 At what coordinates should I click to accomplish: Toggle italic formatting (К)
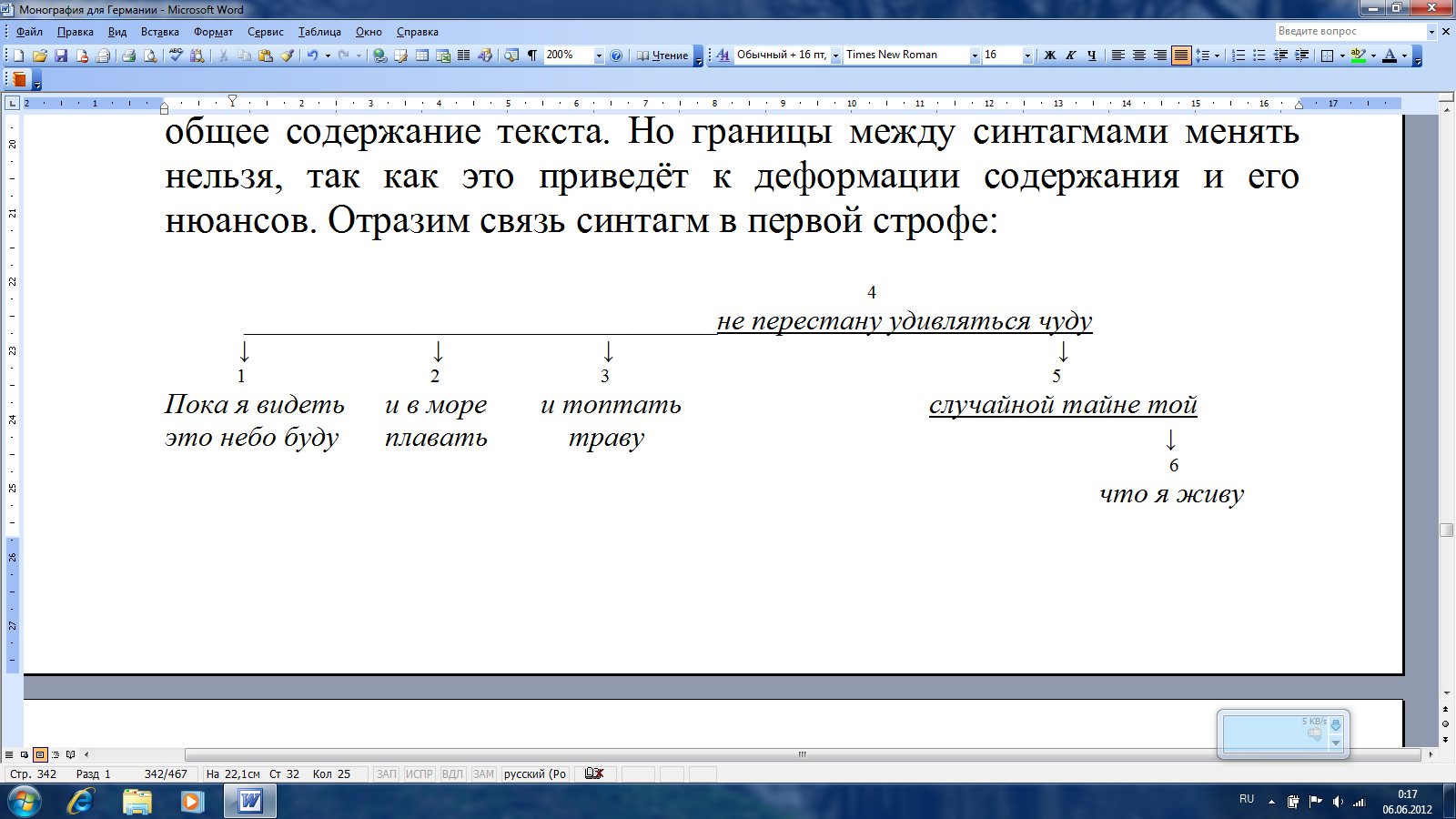pyautogui.click(x=1070, y=56)
